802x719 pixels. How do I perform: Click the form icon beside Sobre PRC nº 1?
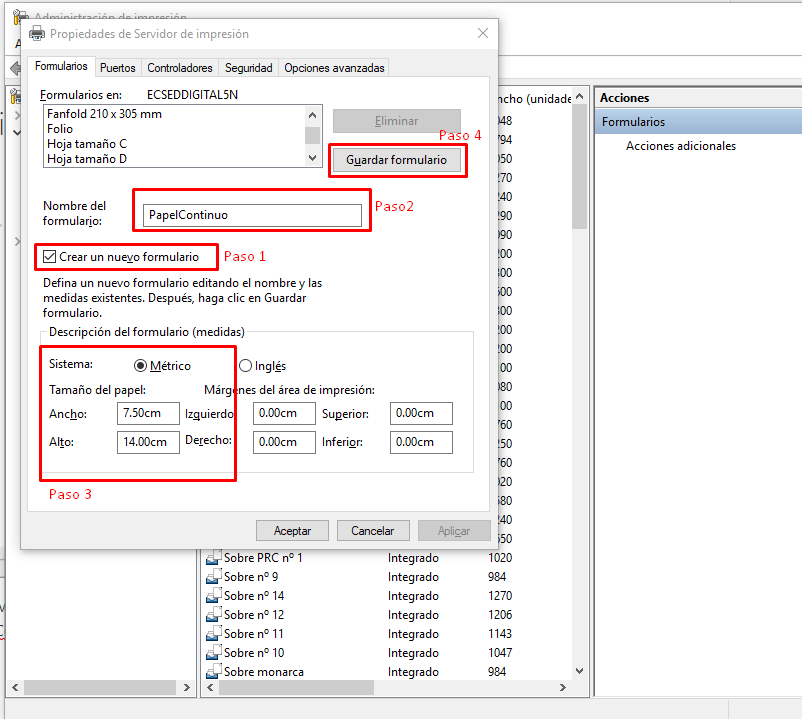(x=213, y=558)
